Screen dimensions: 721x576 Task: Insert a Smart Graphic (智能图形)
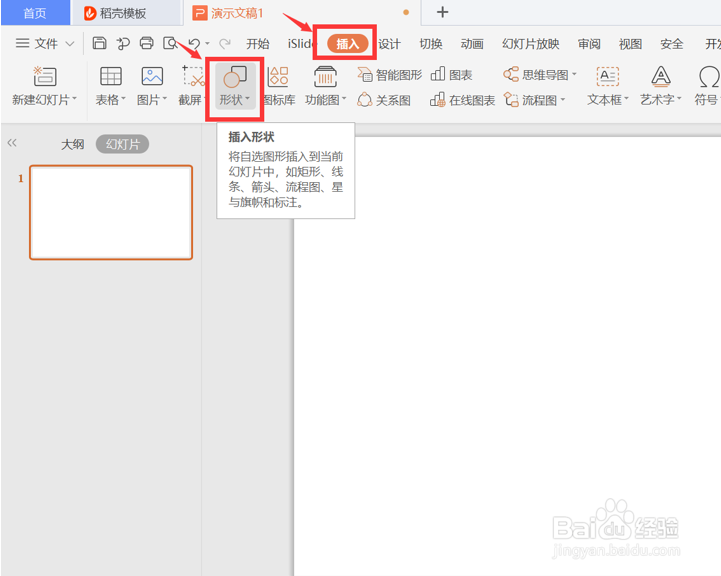click(390, 74)
